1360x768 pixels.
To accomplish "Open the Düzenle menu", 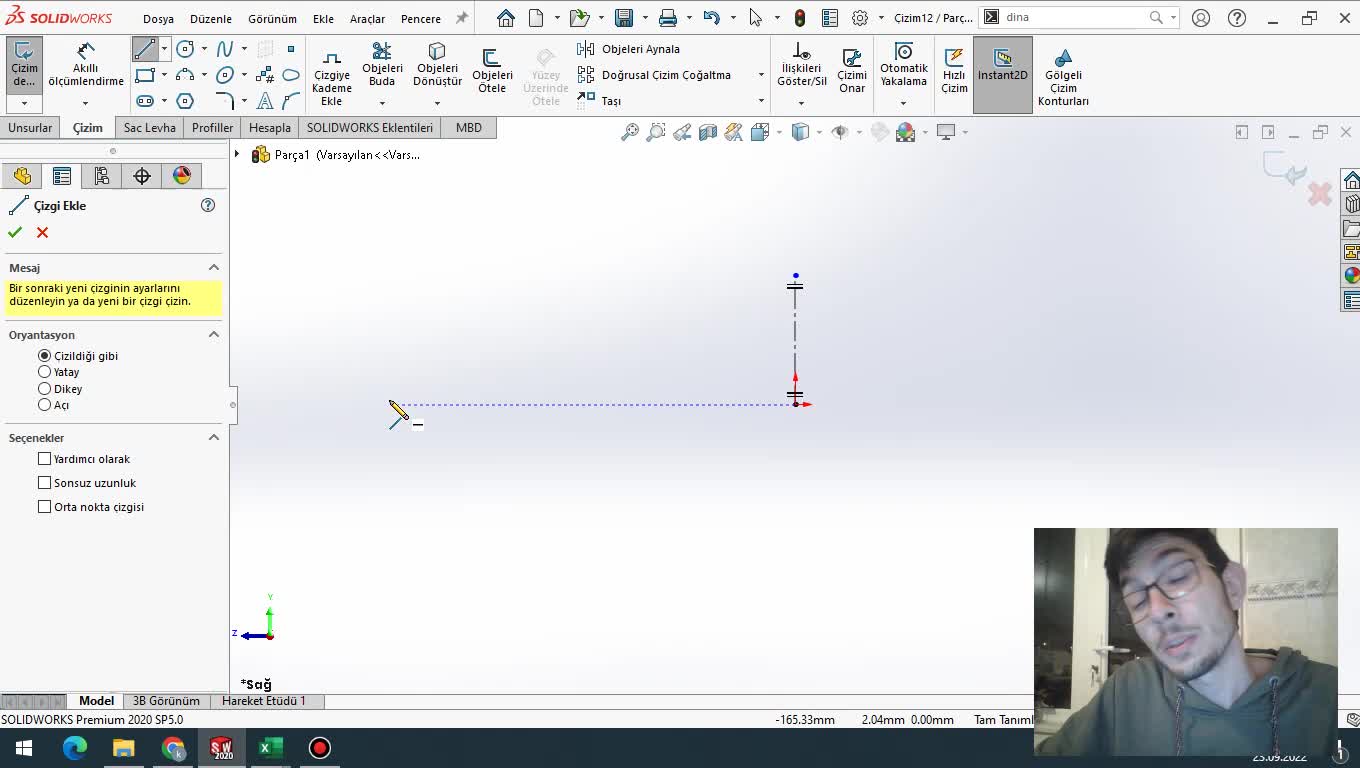I will click(211, 19).
